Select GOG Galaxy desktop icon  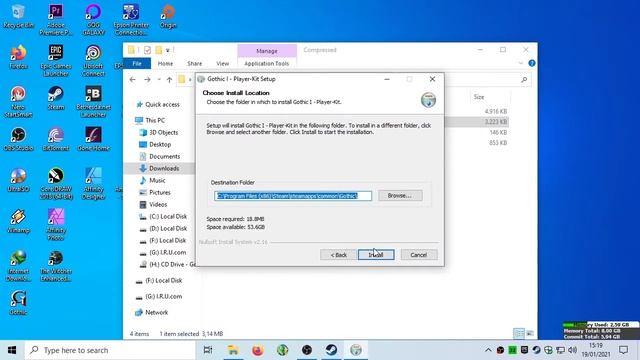coord(93,20)
